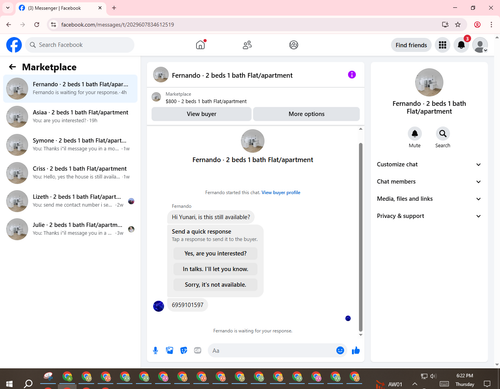Open Julie's conversation in the list
The image size is (500, 389).
(x=70, y=229)
